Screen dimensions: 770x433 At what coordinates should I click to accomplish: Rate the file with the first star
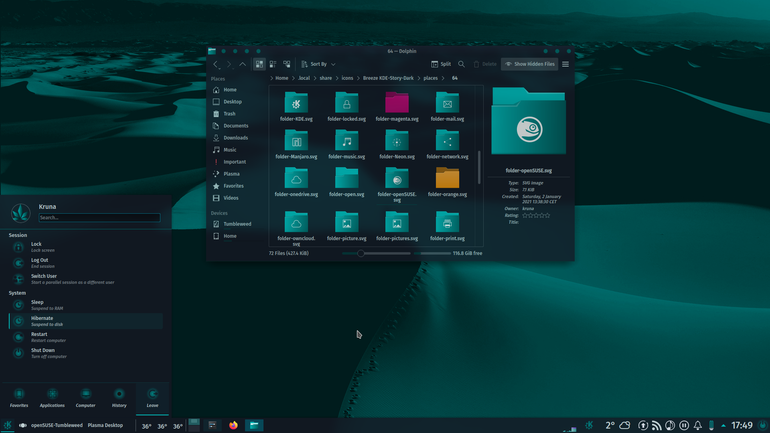(x=524, y=216)
